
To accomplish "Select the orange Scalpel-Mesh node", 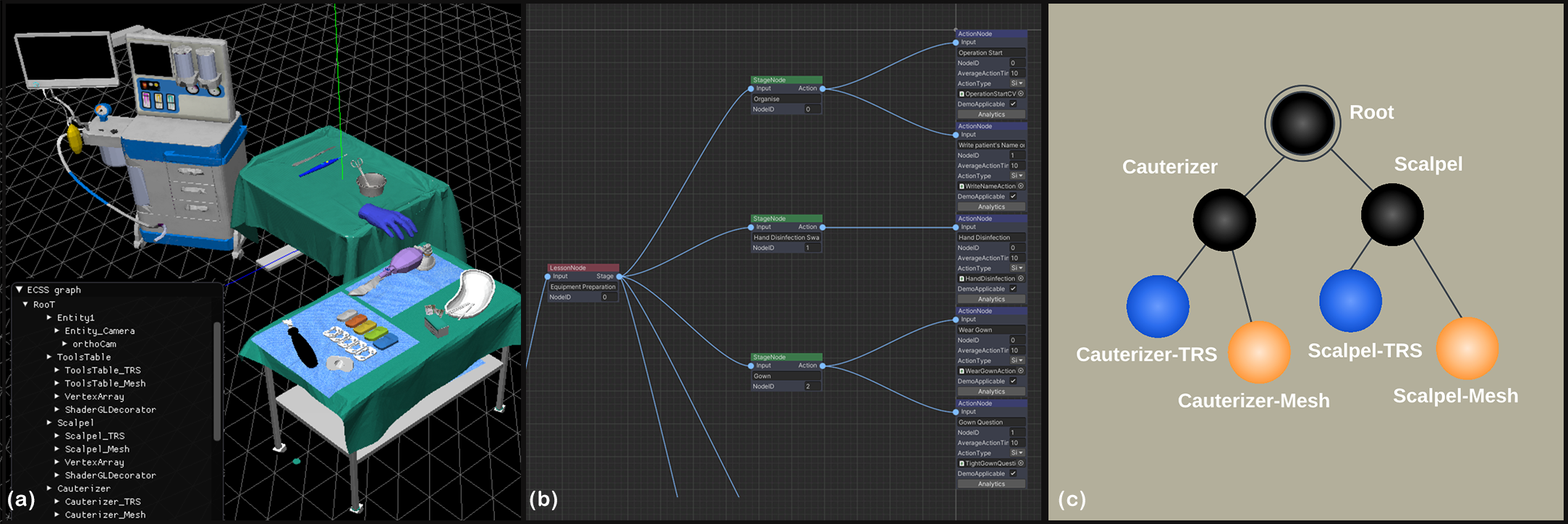I will [x=1467, y=348].
